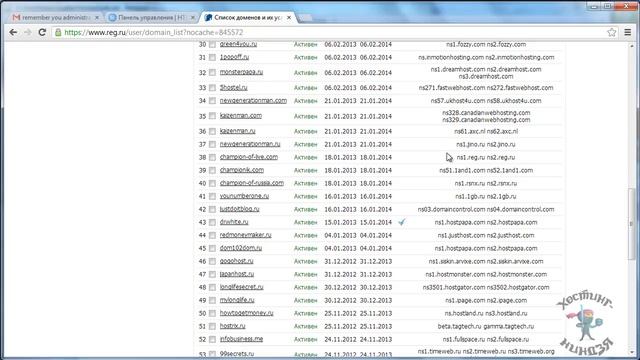This screenshot has width=640, height=360.
Task: Select checkbox for kaizenman.ru
Action: coord(212,131)
